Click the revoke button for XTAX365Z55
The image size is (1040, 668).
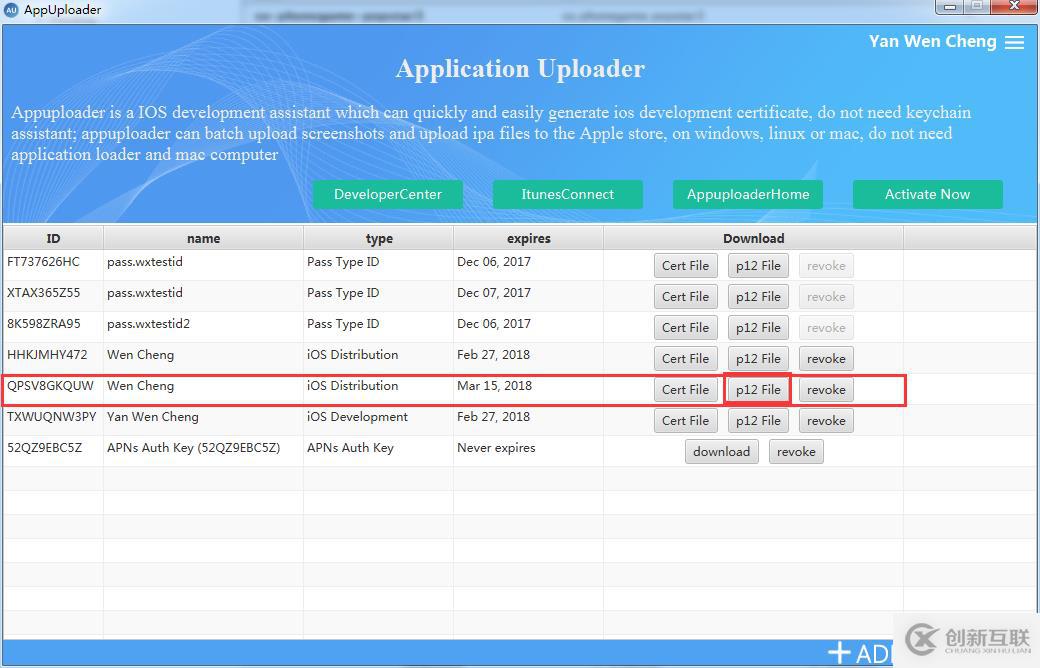[x=826, y=297]
